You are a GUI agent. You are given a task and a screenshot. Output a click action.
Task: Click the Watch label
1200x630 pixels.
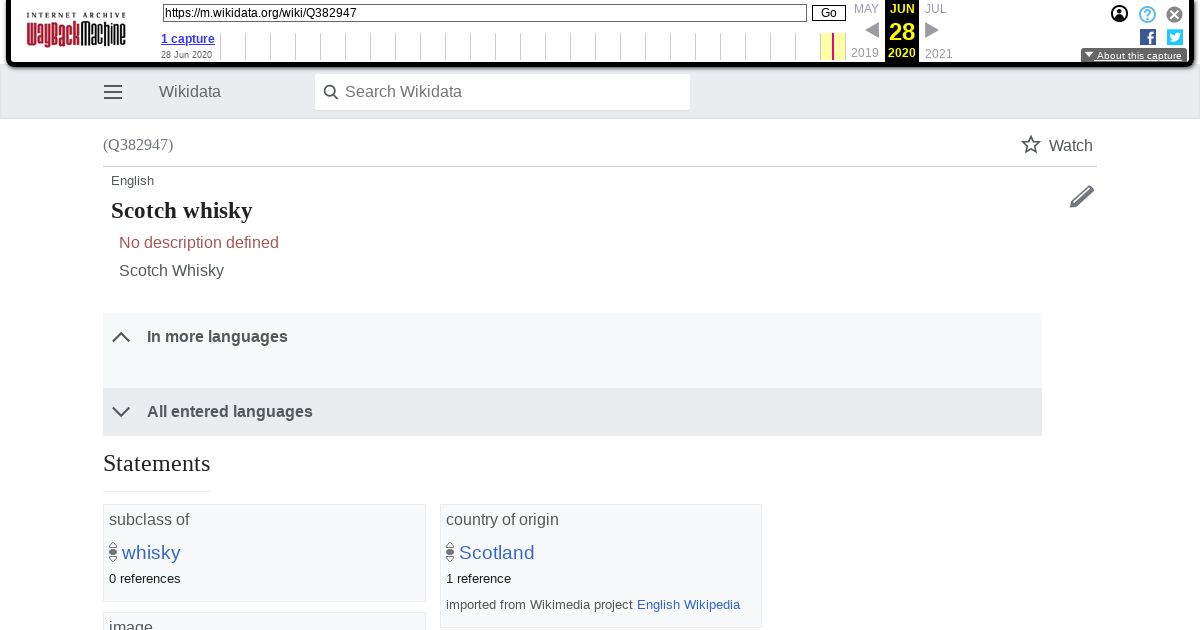[x=1070, y=145]
